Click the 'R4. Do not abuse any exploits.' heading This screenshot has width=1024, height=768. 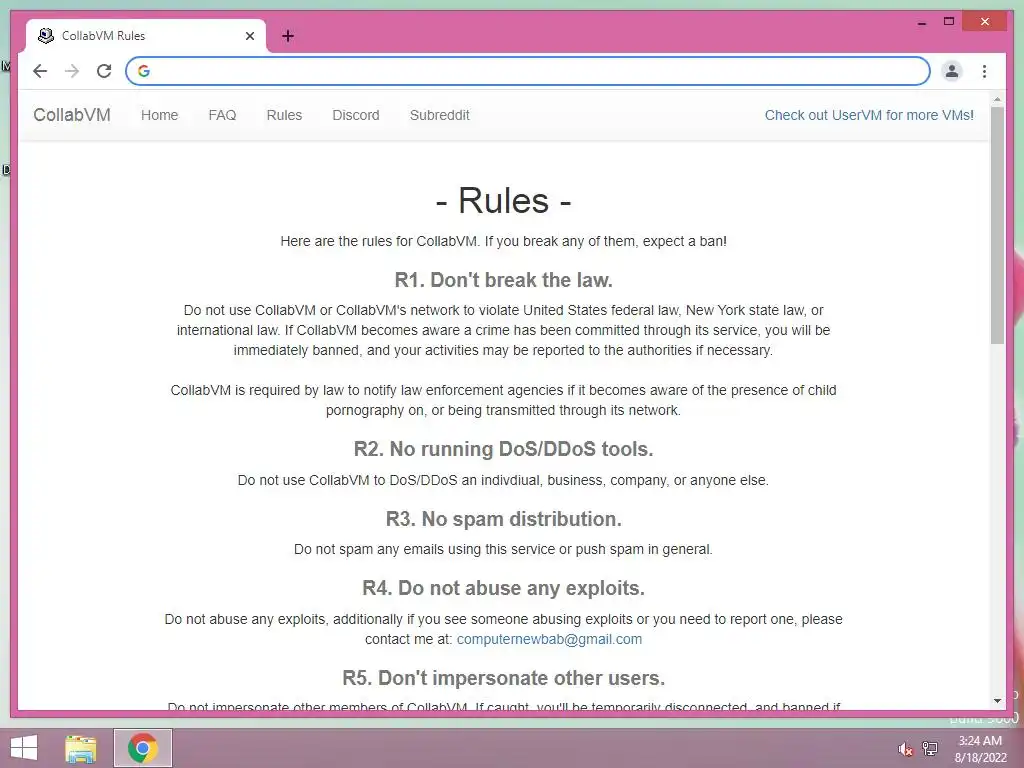pos(504,588)
